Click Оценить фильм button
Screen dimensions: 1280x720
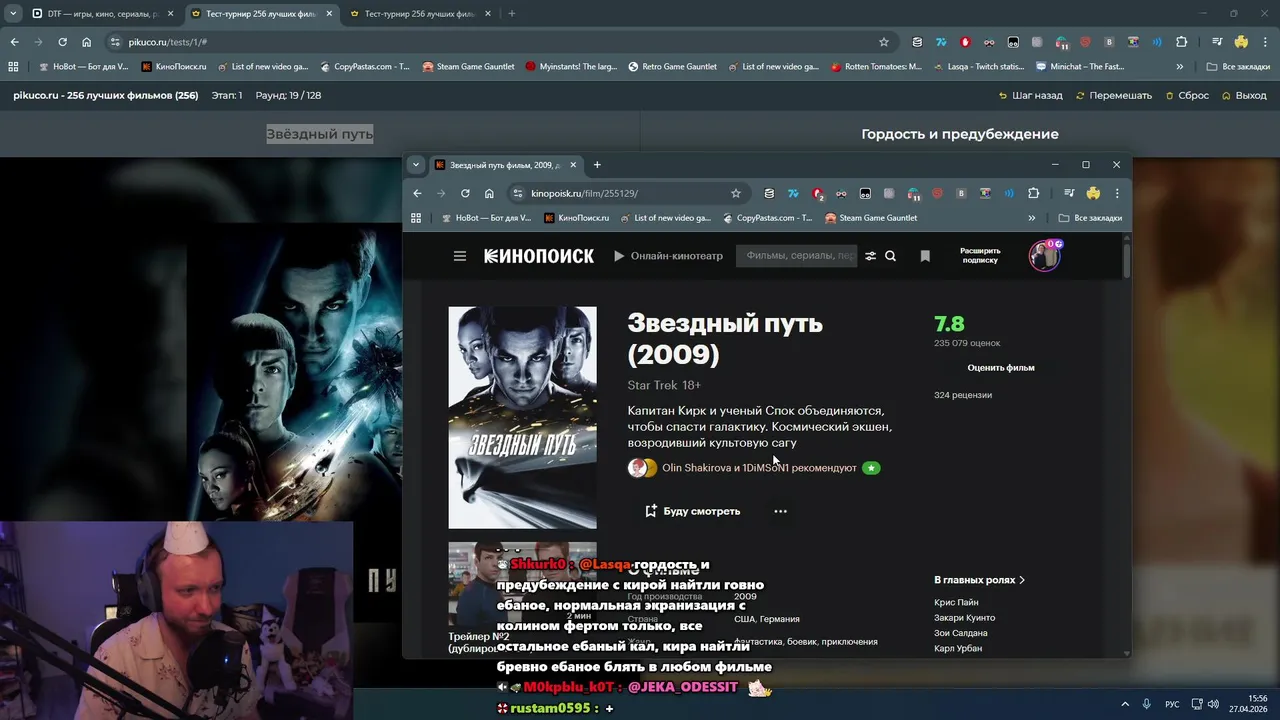coord(1001,368)
